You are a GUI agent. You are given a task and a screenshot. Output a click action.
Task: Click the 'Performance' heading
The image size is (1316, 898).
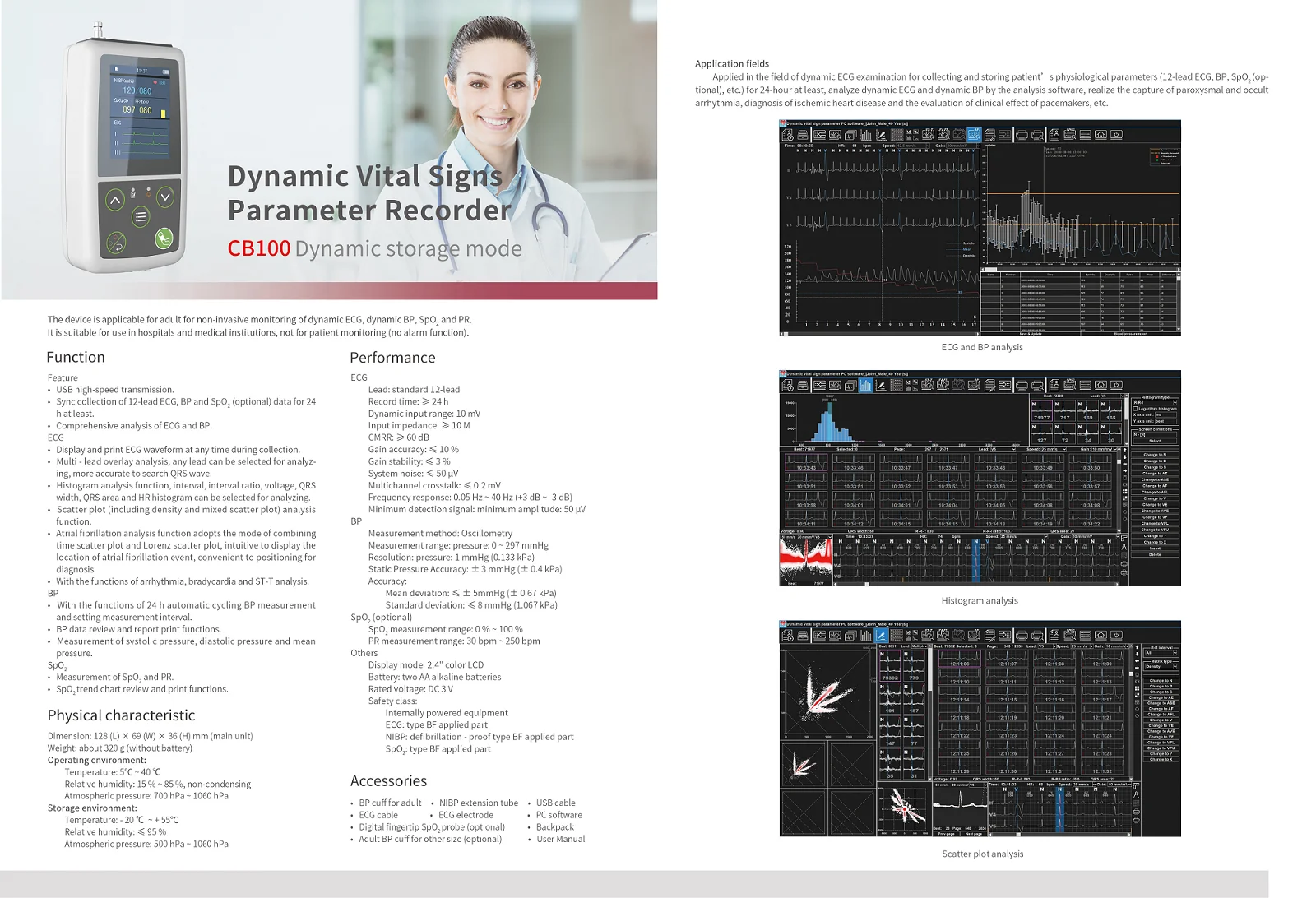392,358
